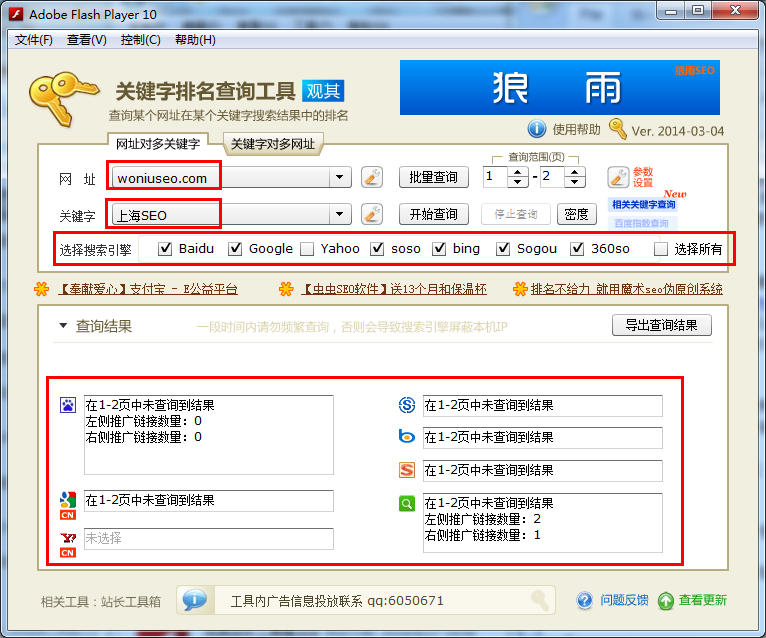Click the clear icon beside the keyword field

point(372,214)
